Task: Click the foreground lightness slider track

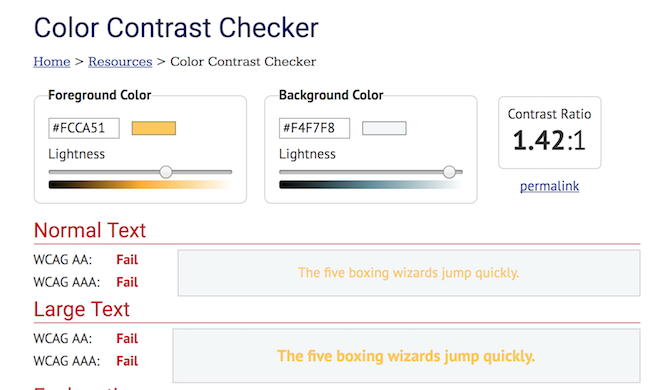Action: point(140,172)
